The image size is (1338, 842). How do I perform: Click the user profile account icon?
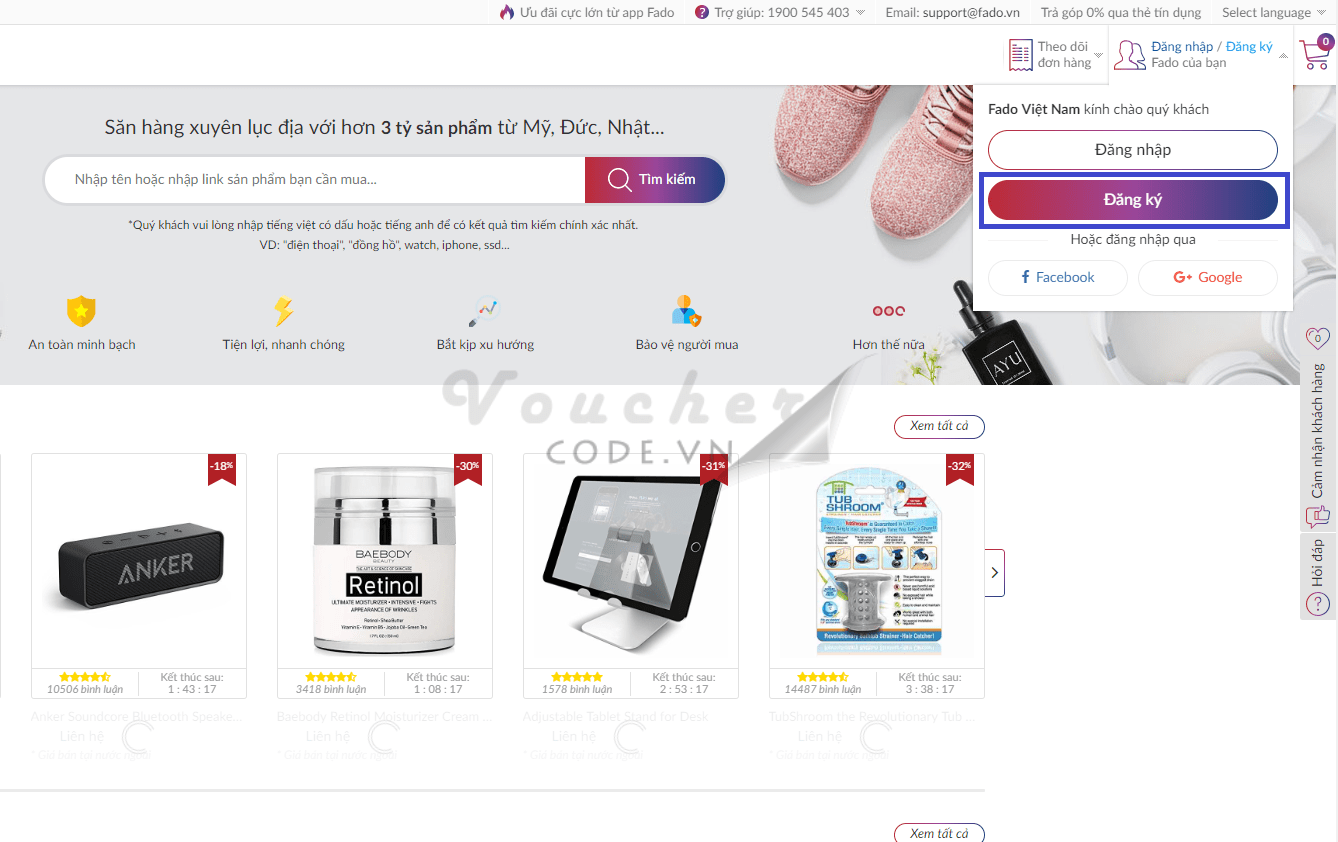tap(1129, 55)
